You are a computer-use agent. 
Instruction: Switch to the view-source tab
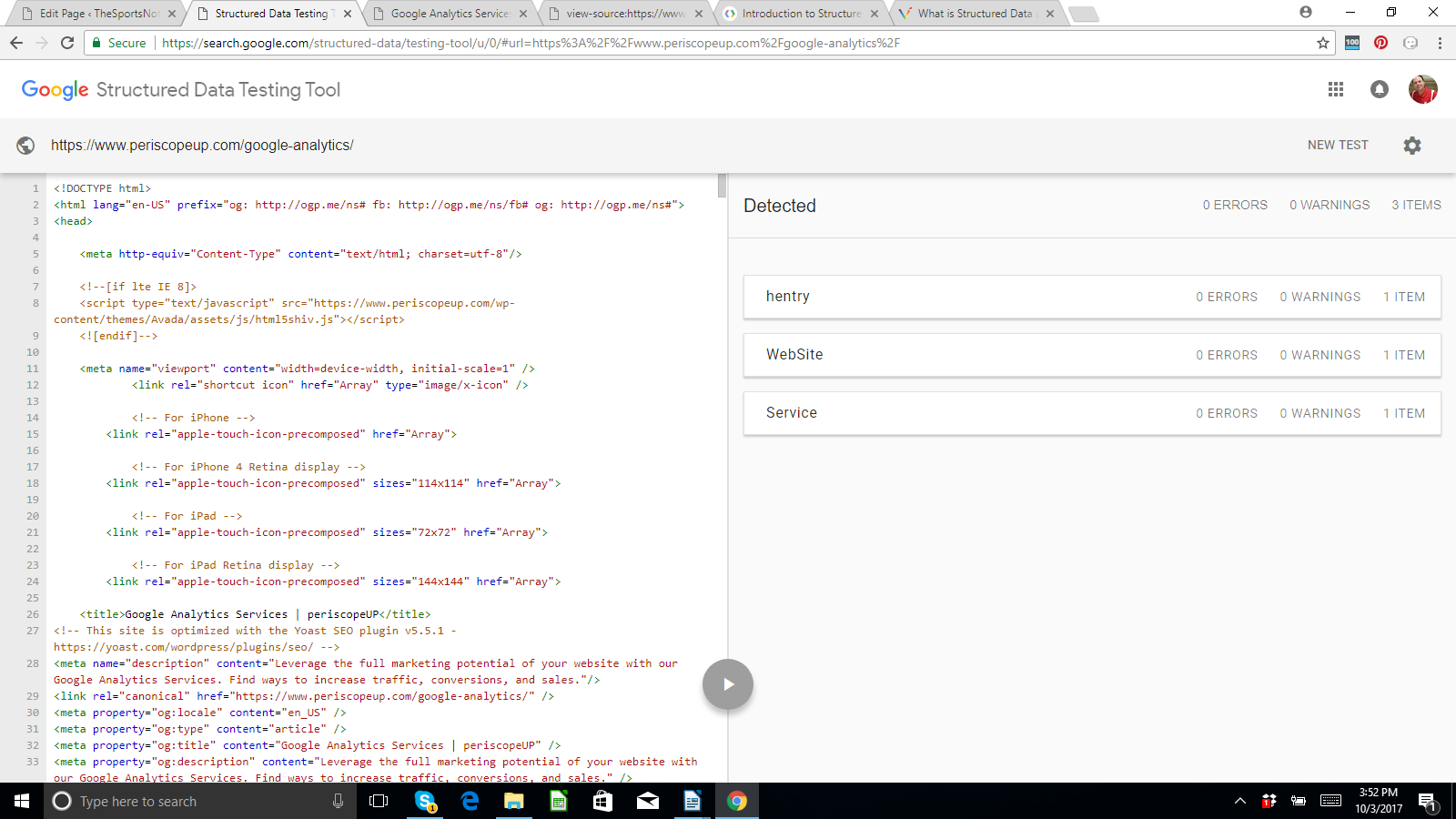pos(624,14)
